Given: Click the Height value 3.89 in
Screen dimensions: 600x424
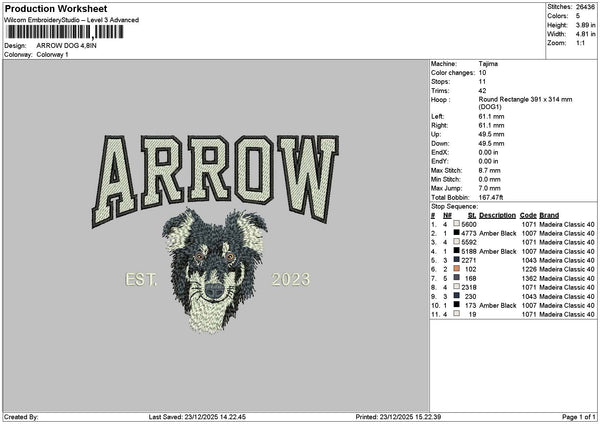Looking at the screenshot, I should coord(585,25).
